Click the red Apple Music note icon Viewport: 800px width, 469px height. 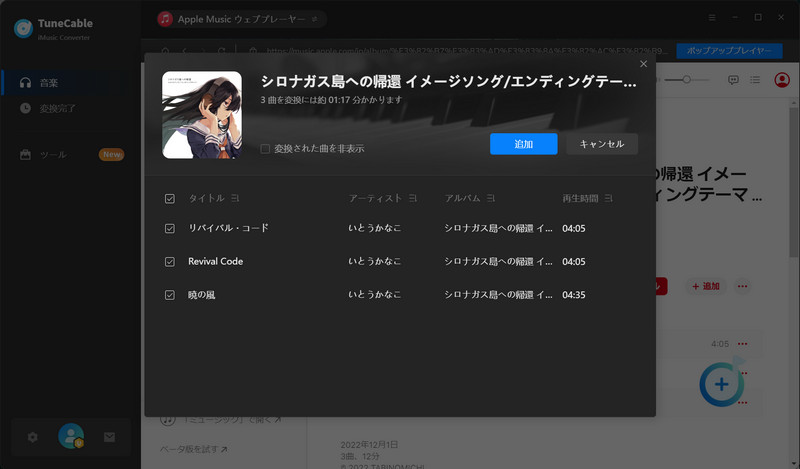coord(165,19)
